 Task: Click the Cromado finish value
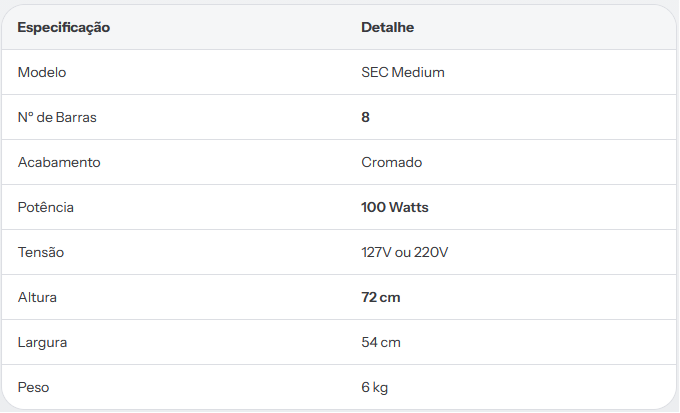tap(392, 162)
